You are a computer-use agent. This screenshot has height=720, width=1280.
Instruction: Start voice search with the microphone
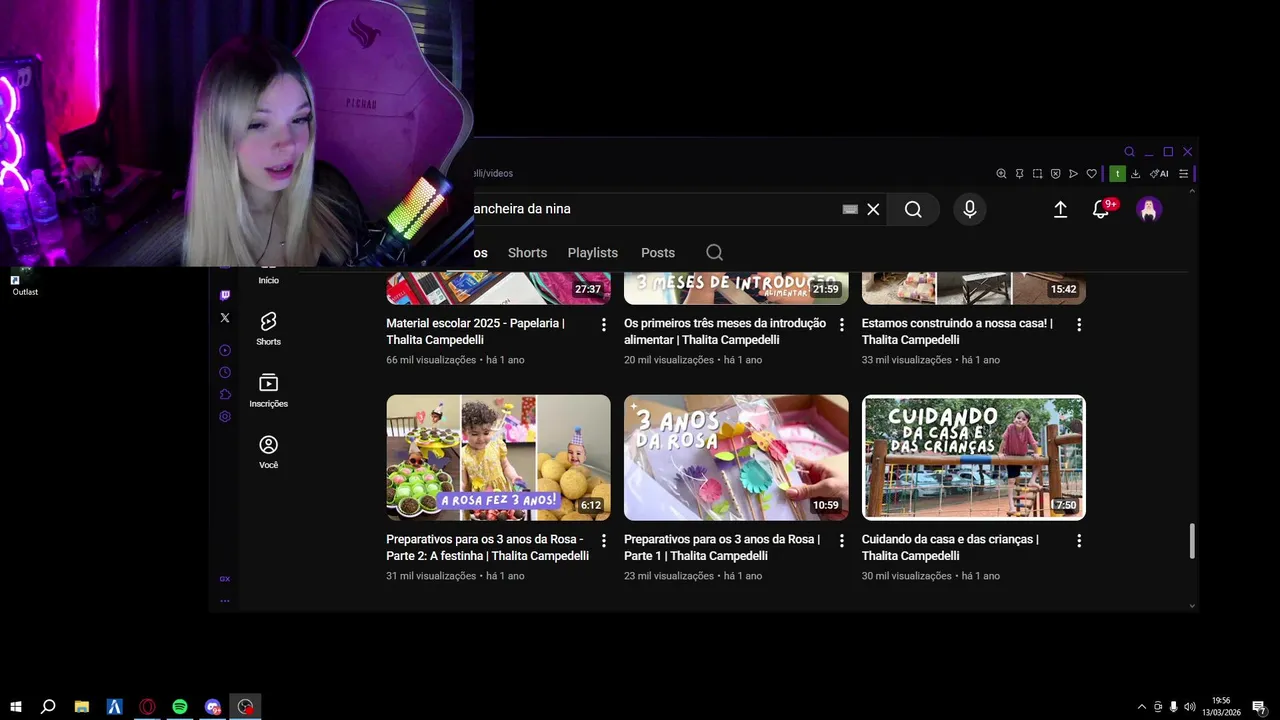click(969, 209)
